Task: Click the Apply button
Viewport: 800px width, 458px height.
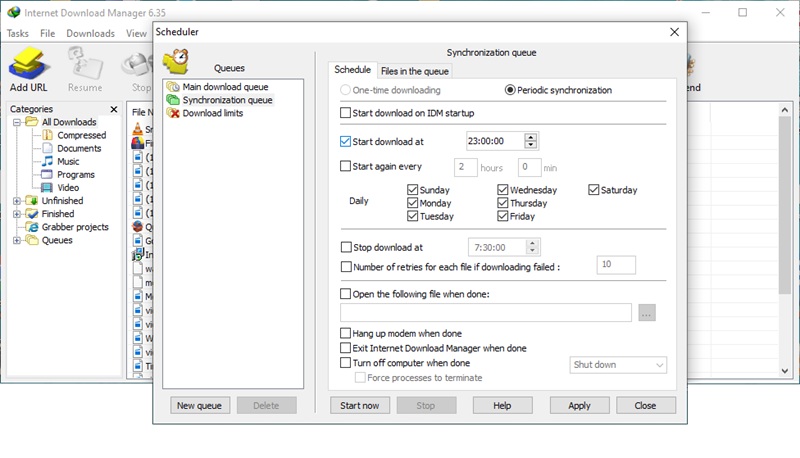Action: (x=579, y=405)
